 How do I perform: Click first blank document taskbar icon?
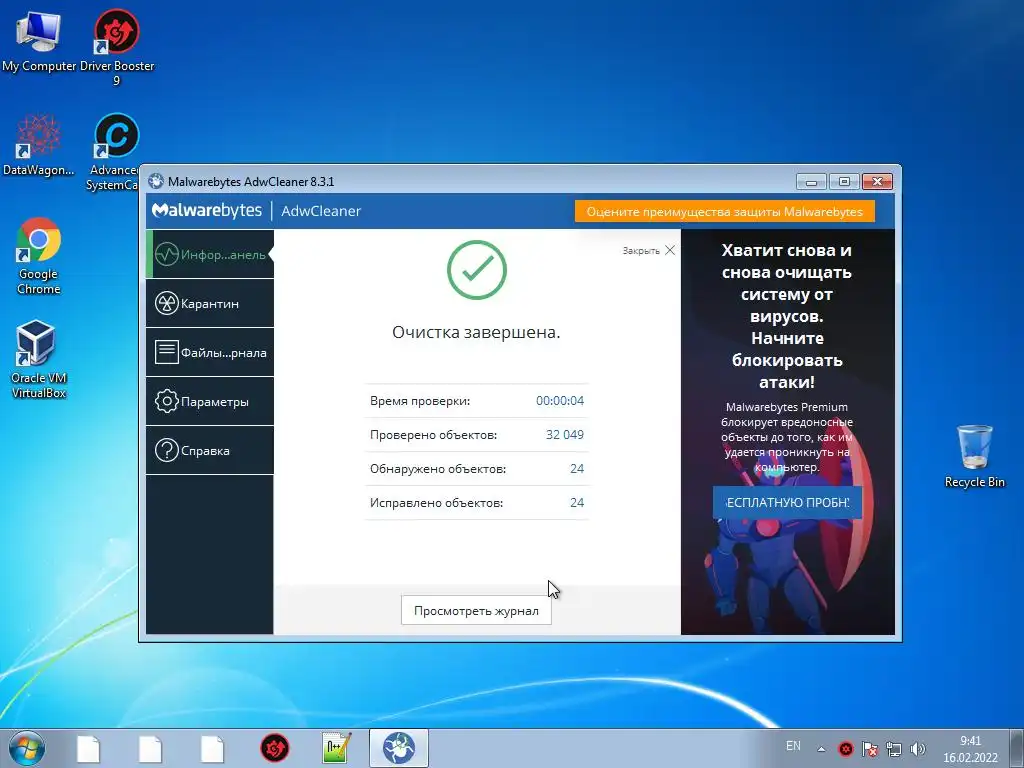pyautogui.click(x=88, y=748)
